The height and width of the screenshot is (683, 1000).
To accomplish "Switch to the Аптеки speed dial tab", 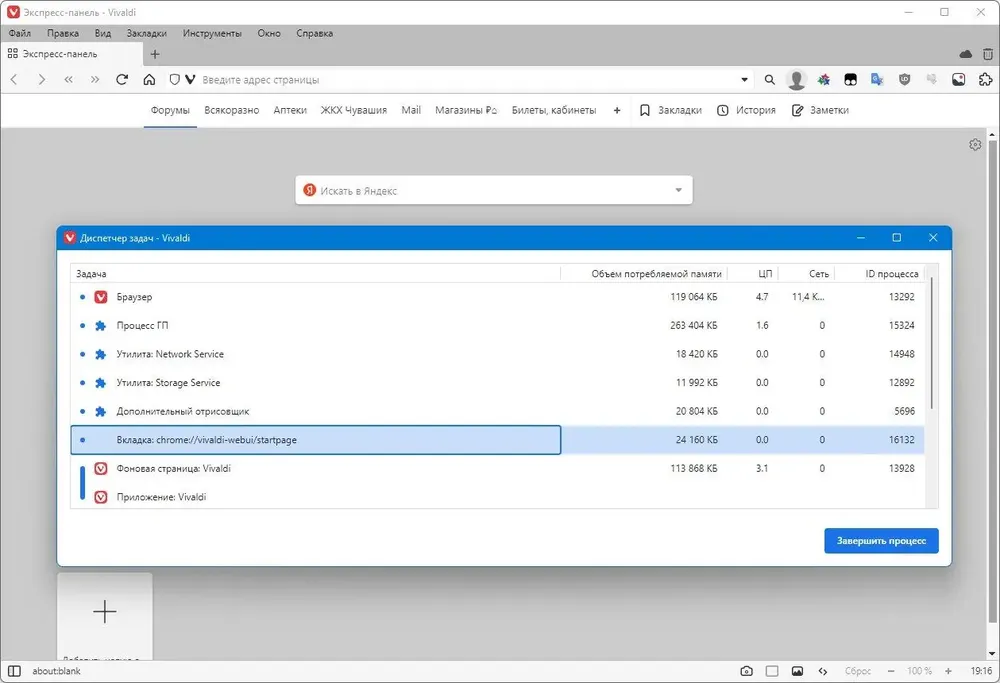I will [x=290, y=110].
